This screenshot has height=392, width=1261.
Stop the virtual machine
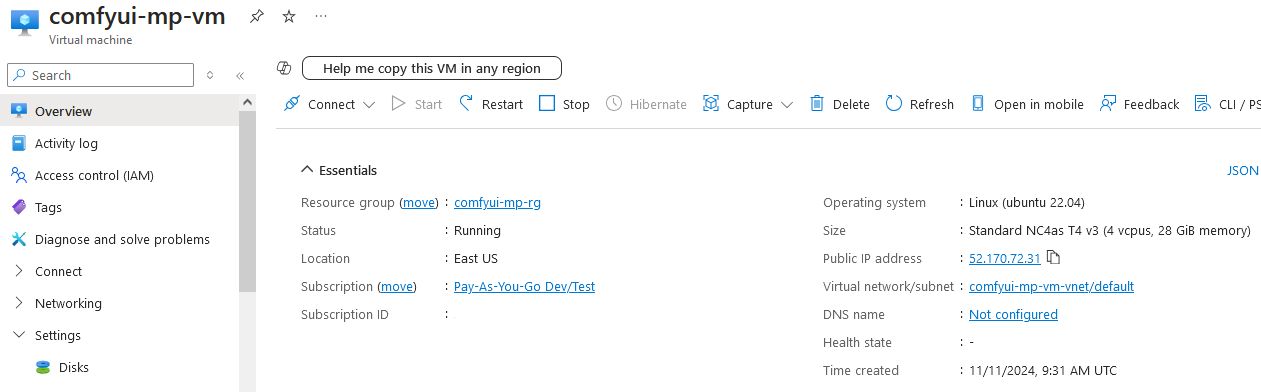click(564, 104)
